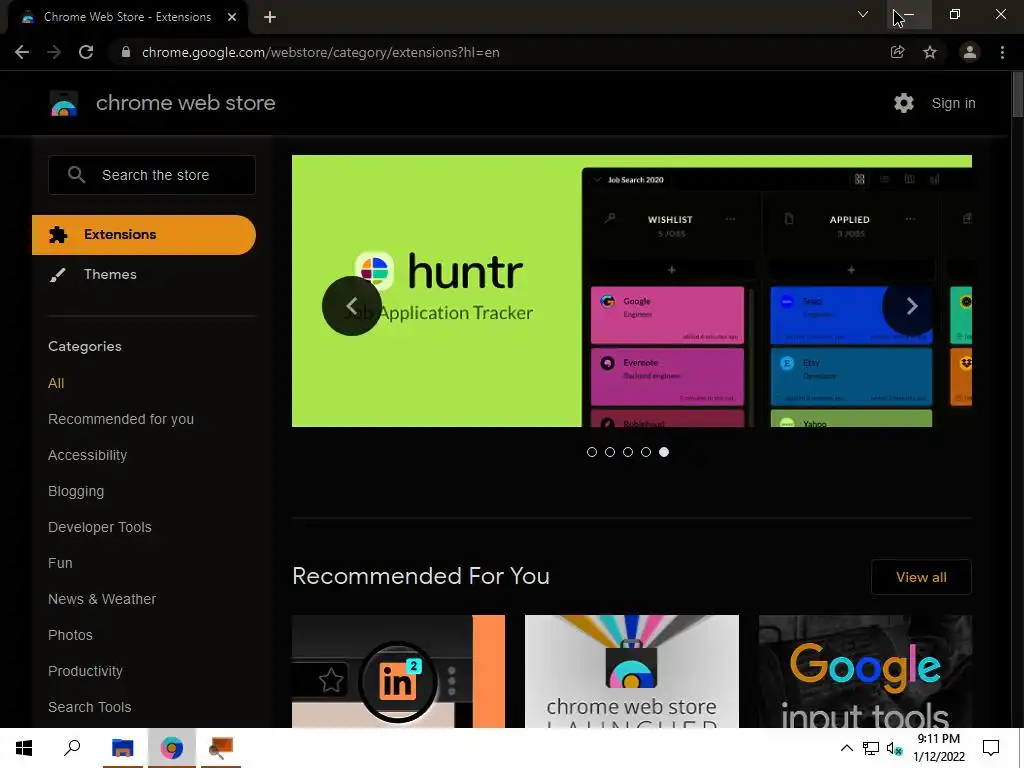
Task: Show previous carousel slide
Action: pyautogui.click(x=351, y=306)
